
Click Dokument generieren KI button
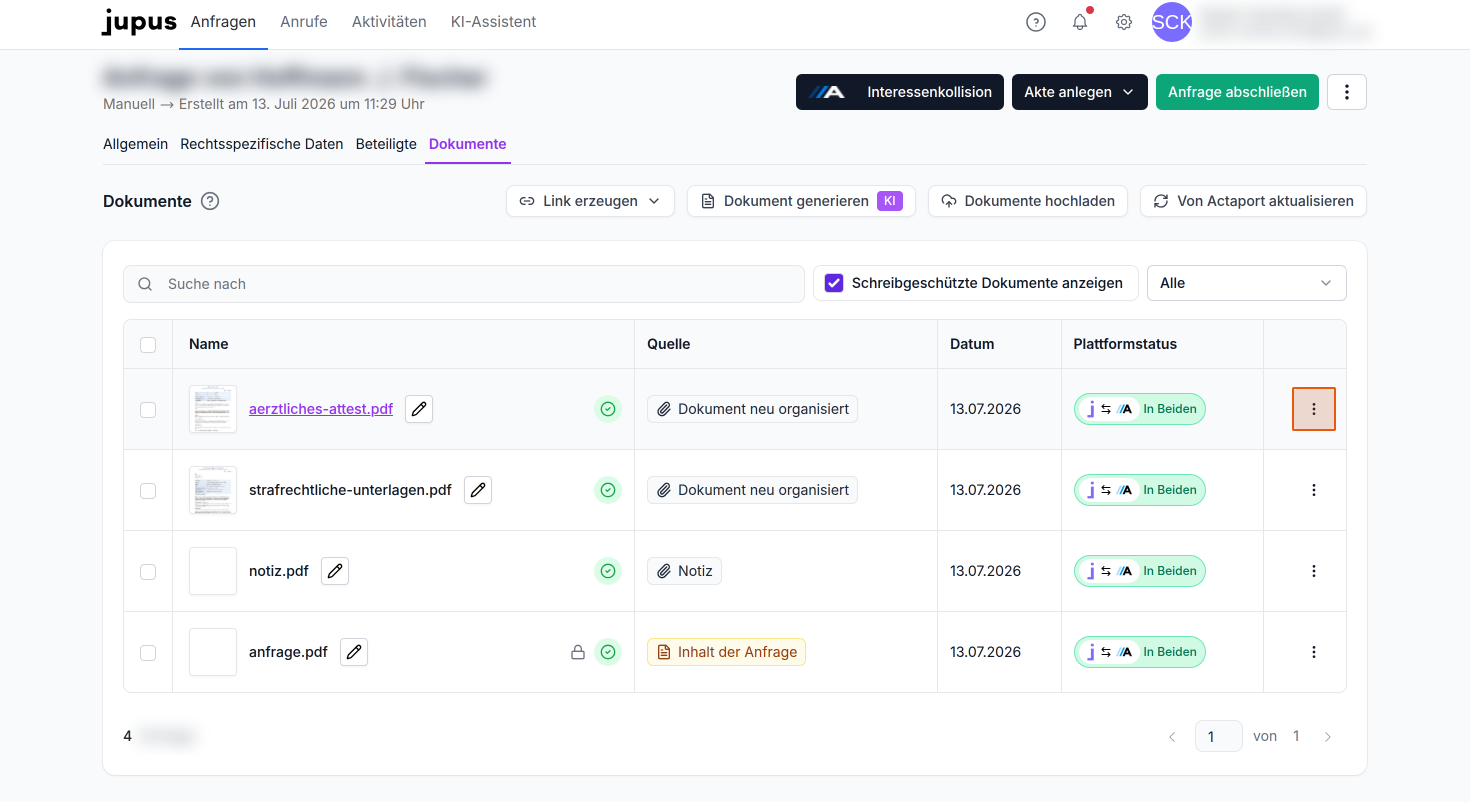click(801, 201)
